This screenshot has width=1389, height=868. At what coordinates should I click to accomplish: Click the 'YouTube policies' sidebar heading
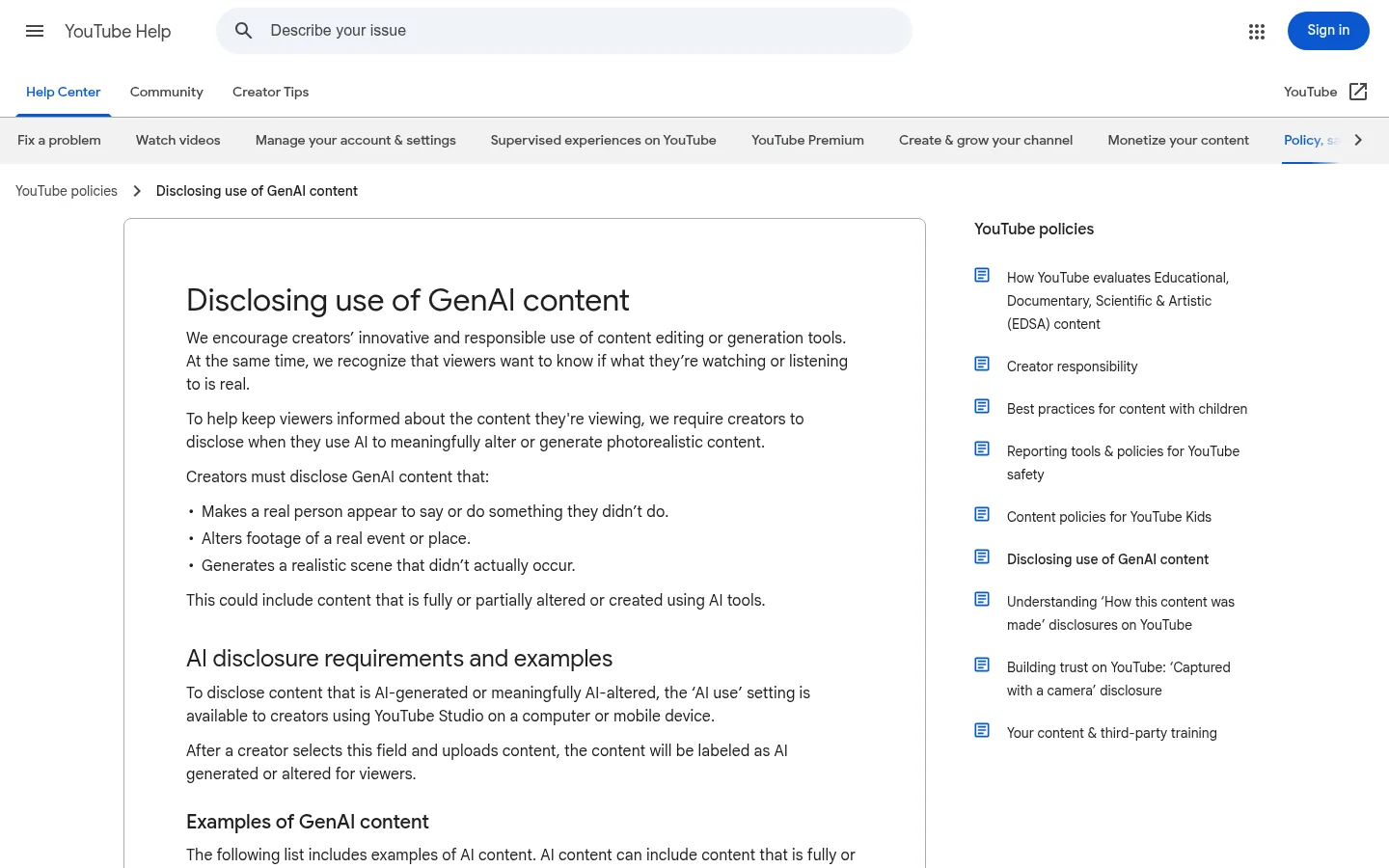point(1034,229)
